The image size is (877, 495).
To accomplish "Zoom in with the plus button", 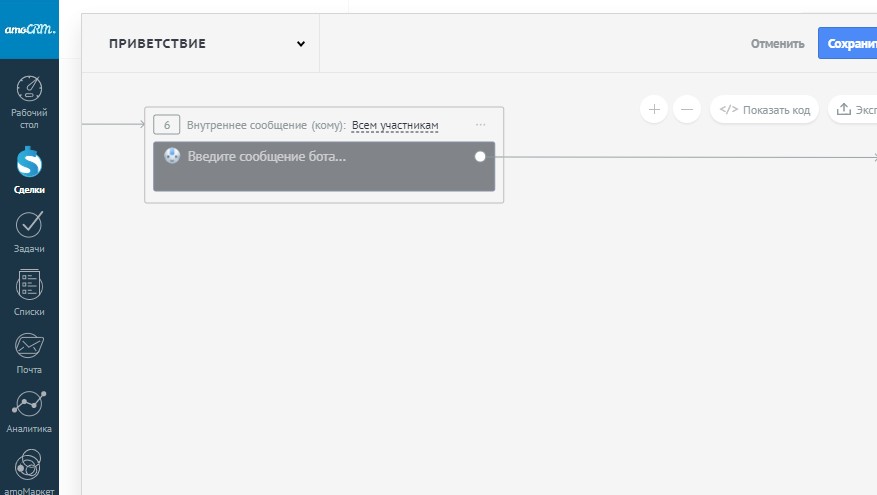I will coord(654,109).
